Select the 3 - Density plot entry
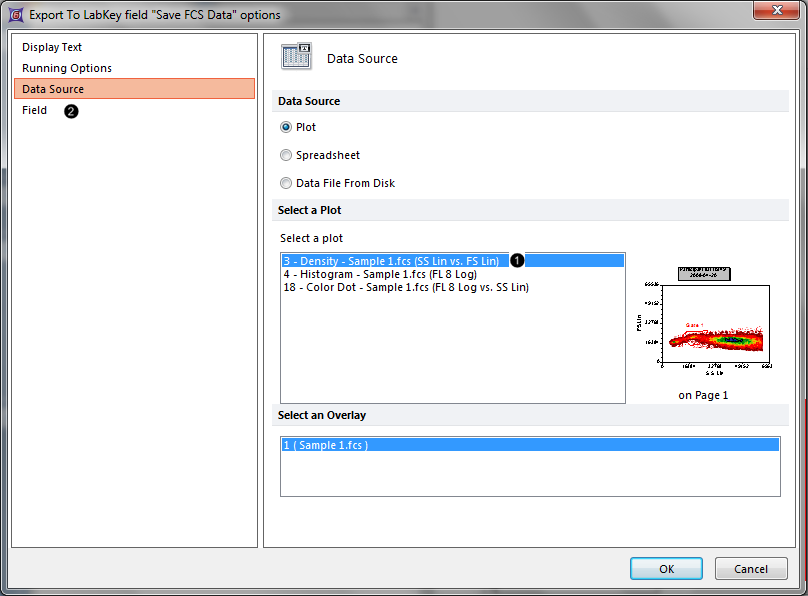This screenshot has width=808, height=596. pos(391,260)
